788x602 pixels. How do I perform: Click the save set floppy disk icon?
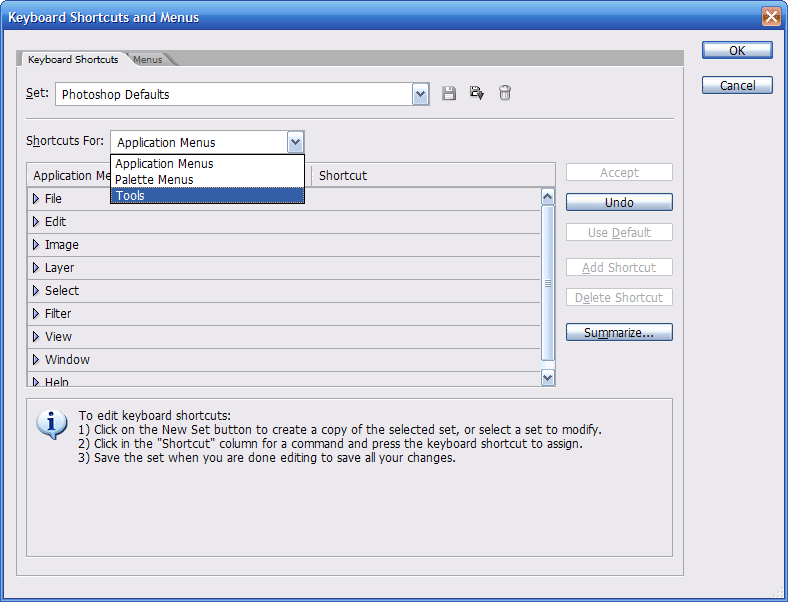tap(449, 93)
